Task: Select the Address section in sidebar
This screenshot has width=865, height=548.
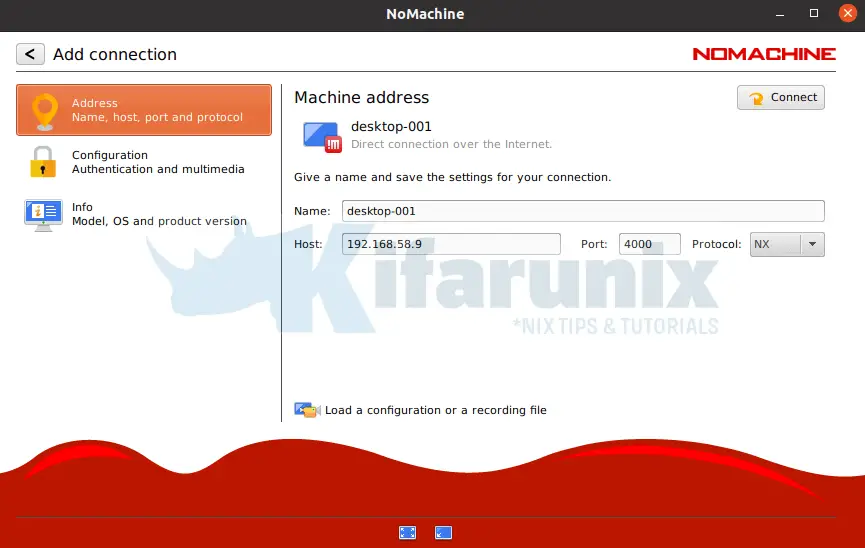Action: pos(144,110)
